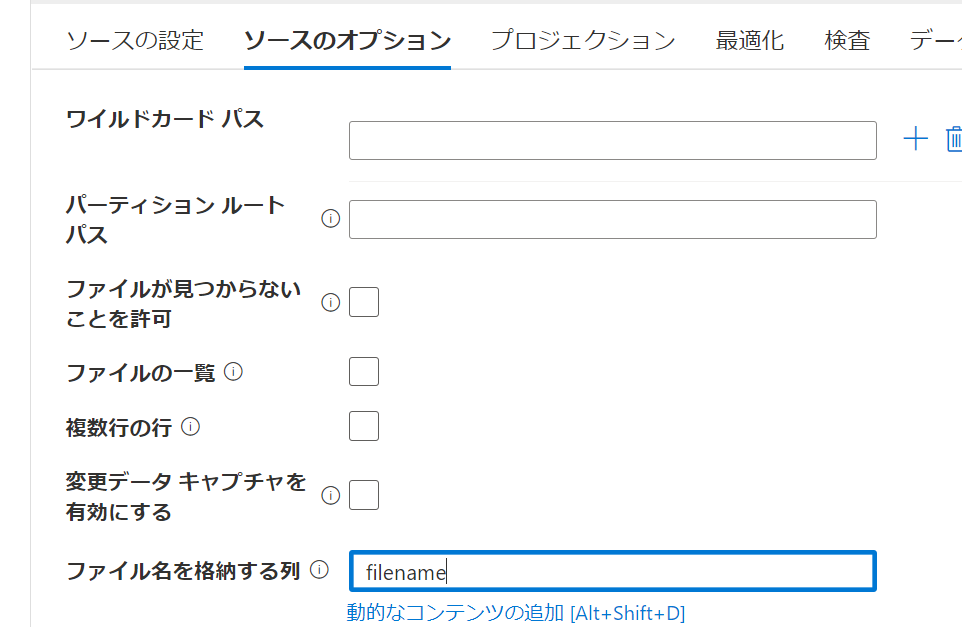Screen dimensions: 962x627
Task: Click the plus icon to add wildcard path
Action: pyautogui.click(x=915, y=139)
